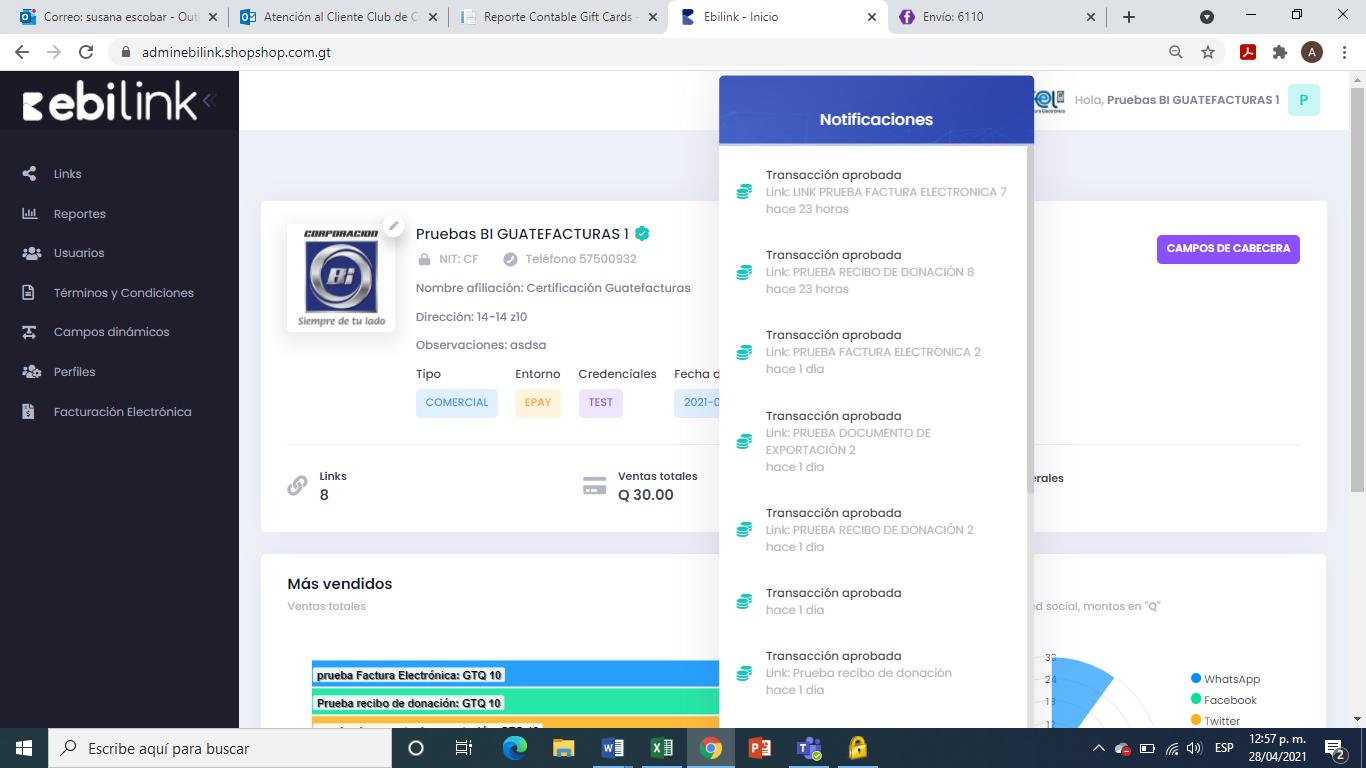Collapse the sidebar with the double-chevron icon

click(209, 100)
